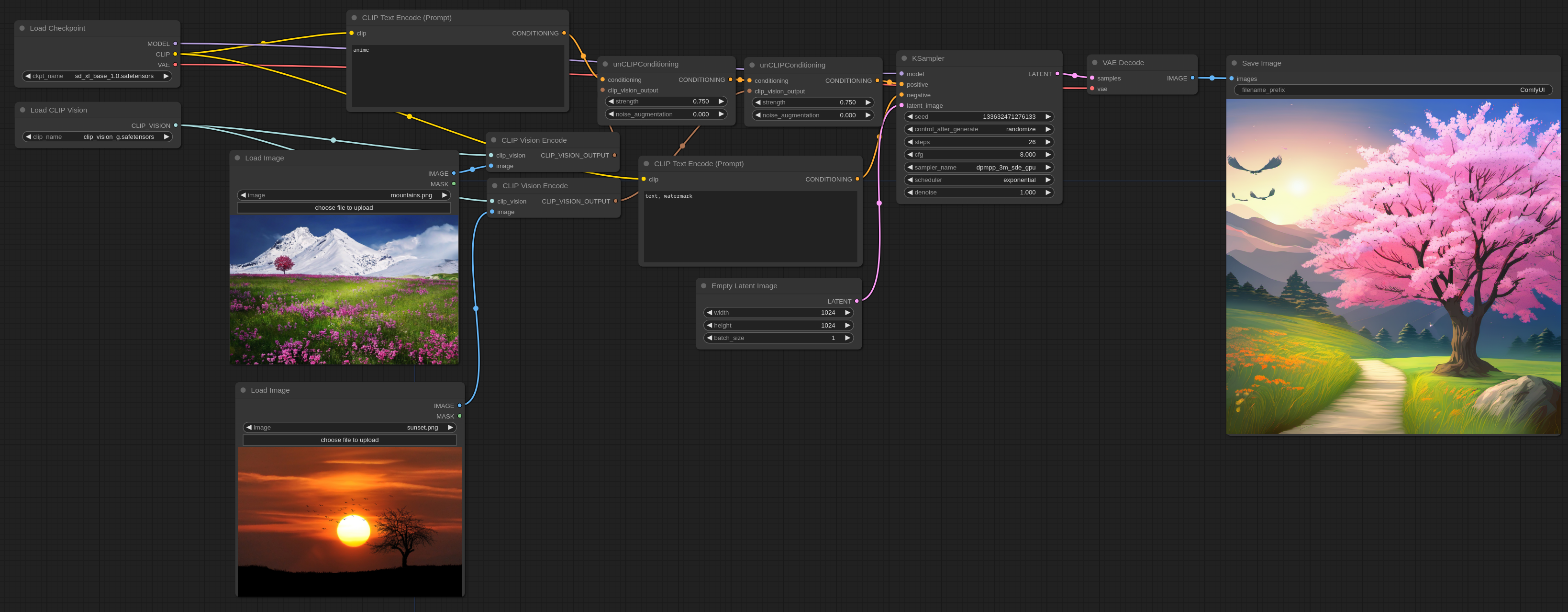Decrease the Empty Latent Image width with the left arrow
The height and width of the screenshot is (612, 1568).
click(x=709, y=312)
